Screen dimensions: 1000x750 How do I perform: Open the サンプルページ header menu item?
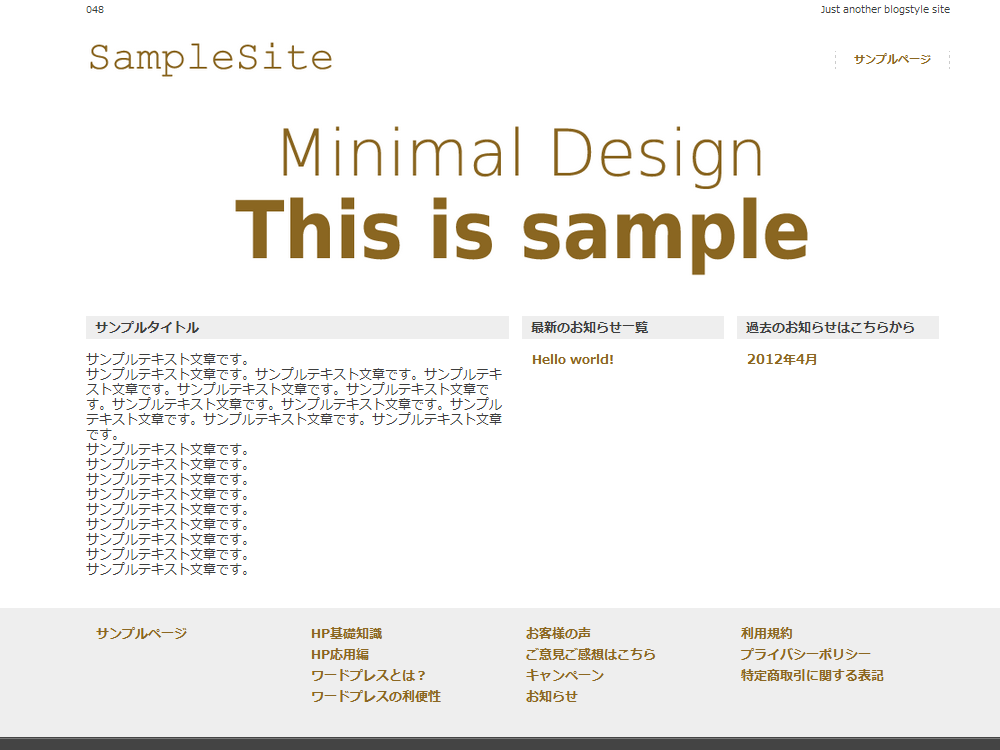point(892,59)
